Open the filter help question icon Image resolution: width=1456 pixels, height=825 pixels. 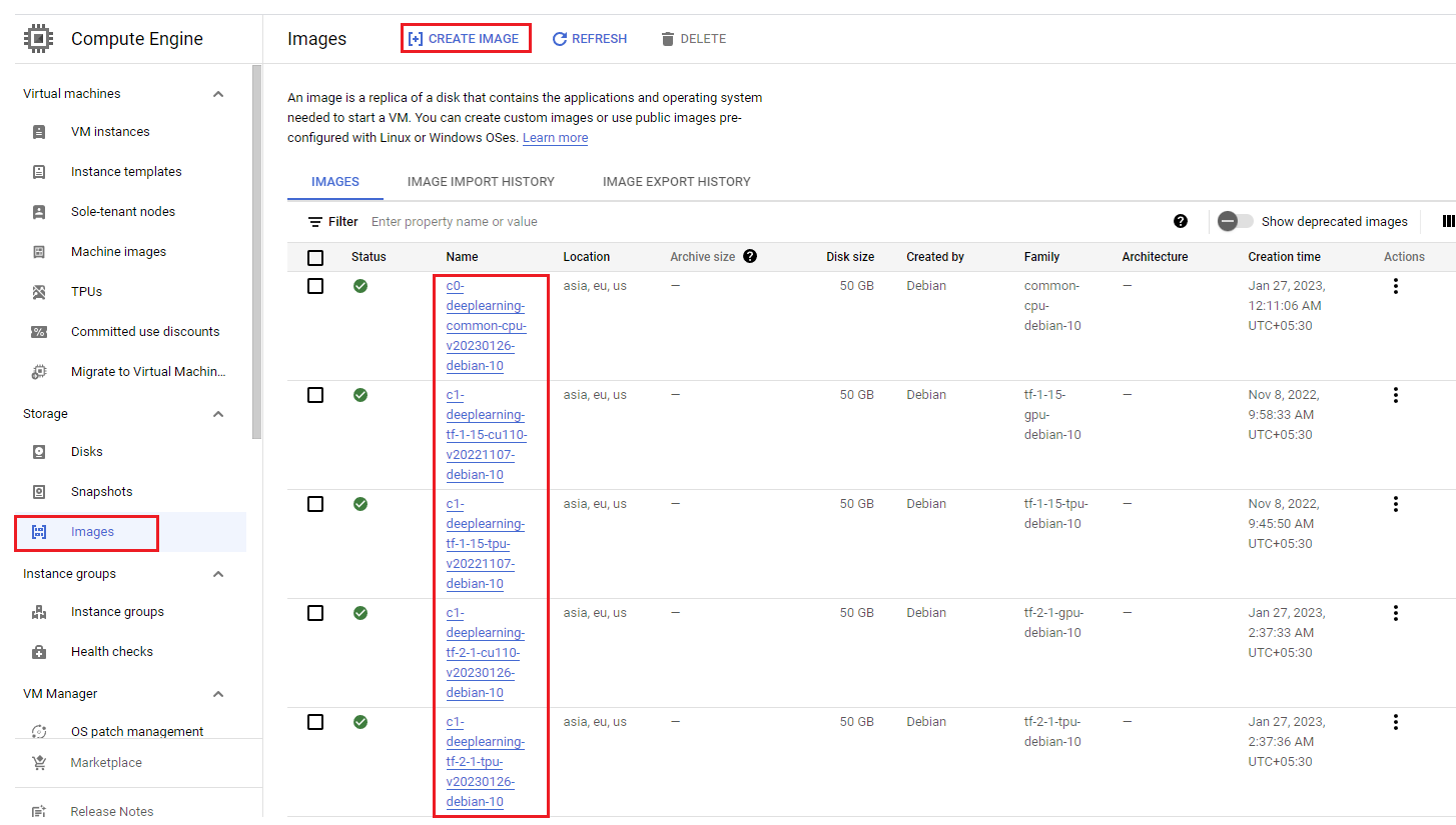click(1180, 221)
